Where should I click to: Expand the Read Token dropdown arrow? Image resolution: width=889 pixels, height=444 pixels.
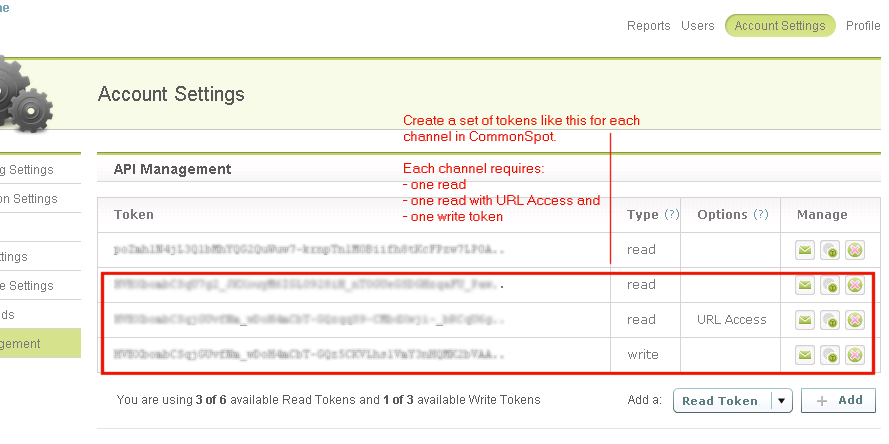[x=781, y=401]
